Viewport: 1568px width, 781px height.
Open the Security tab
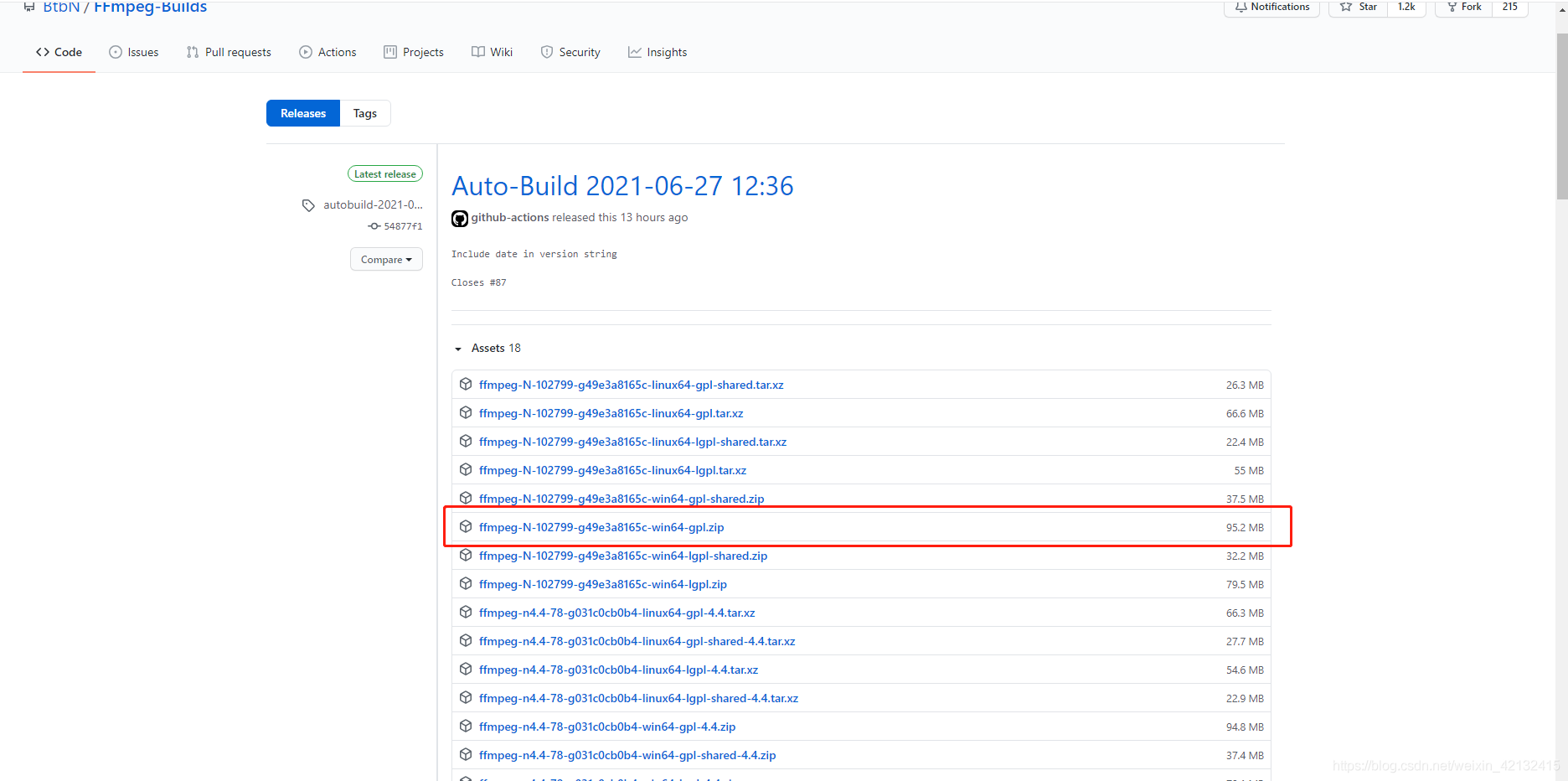(x=570, y=52)
